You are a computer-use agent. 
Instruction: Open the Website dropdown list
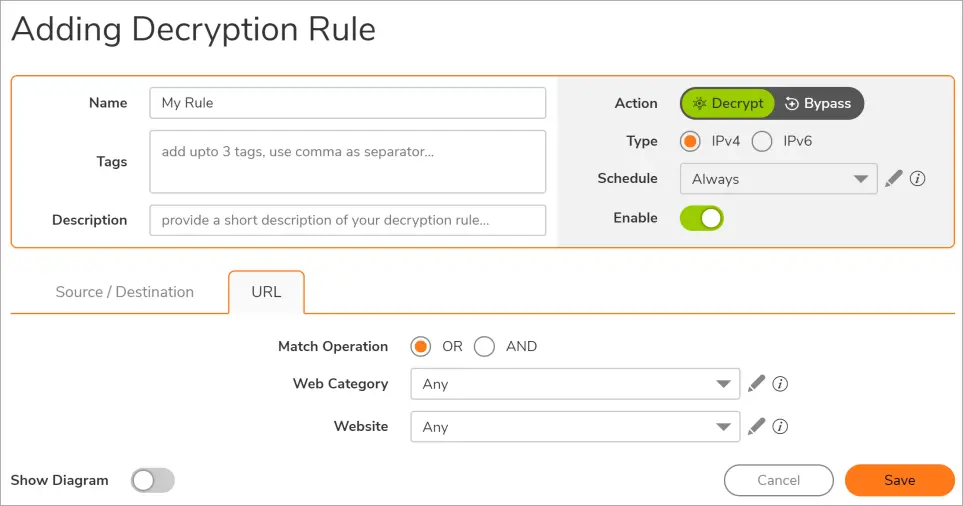tap(575, 427)
